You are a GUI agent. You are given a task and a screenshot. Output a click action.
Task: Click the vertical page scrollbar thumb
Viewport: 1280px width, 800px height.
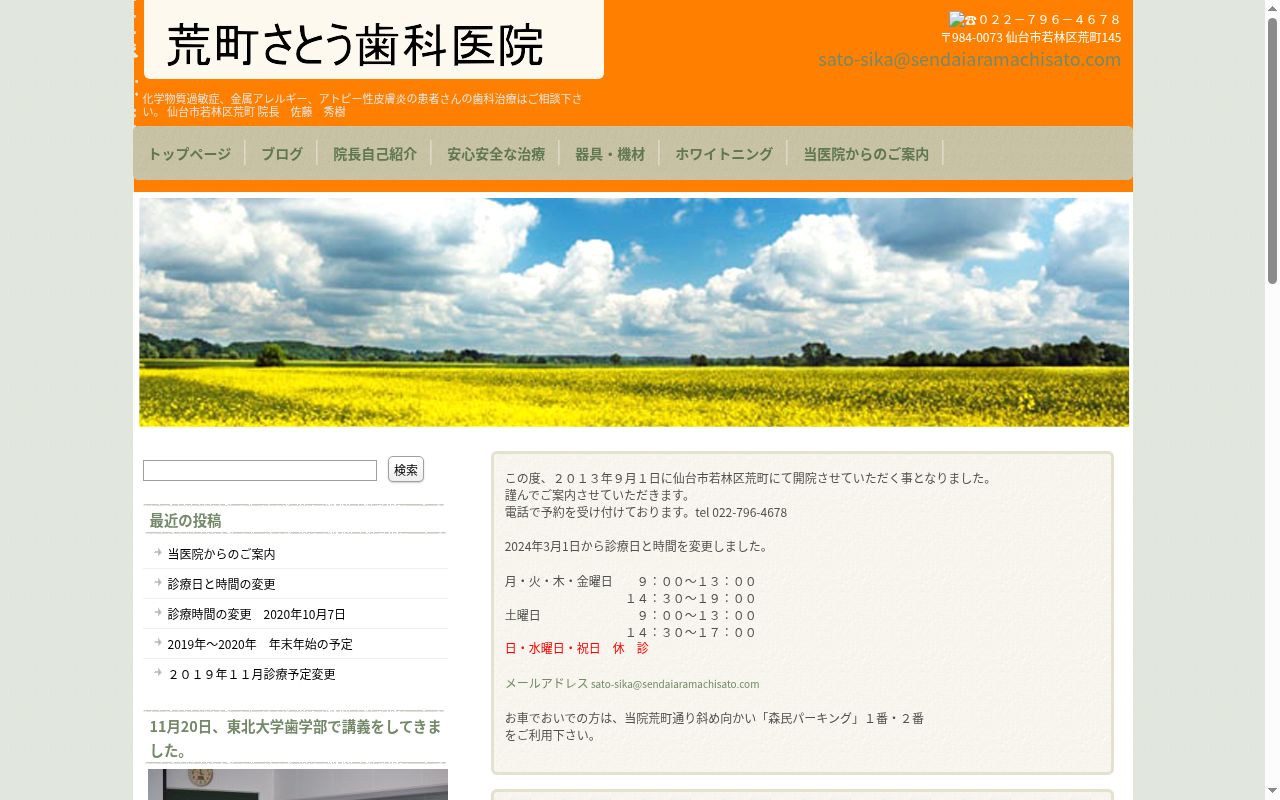1272,150
